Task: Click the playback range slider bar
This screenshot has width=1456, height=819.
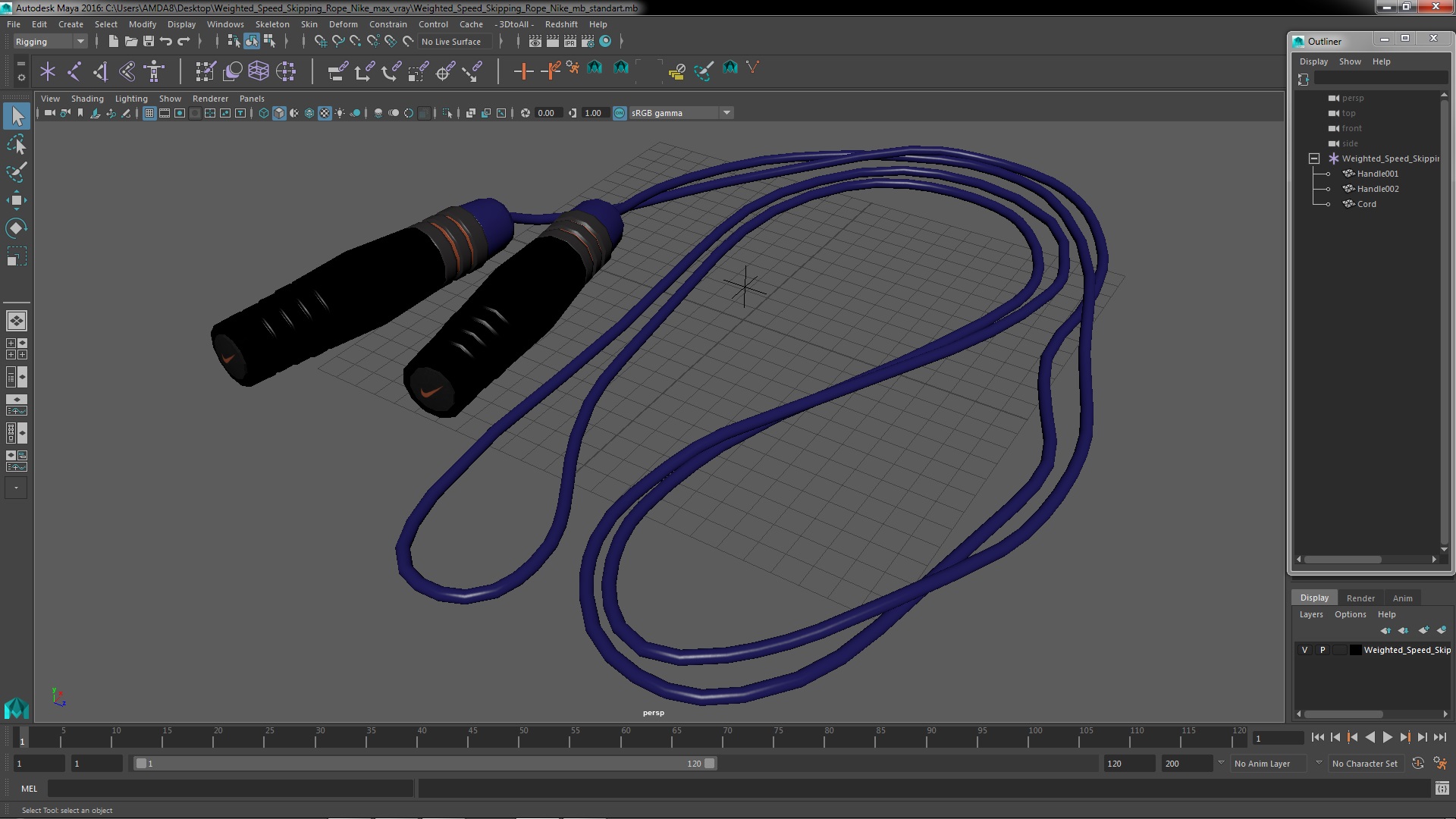Action: pos(425,764)
